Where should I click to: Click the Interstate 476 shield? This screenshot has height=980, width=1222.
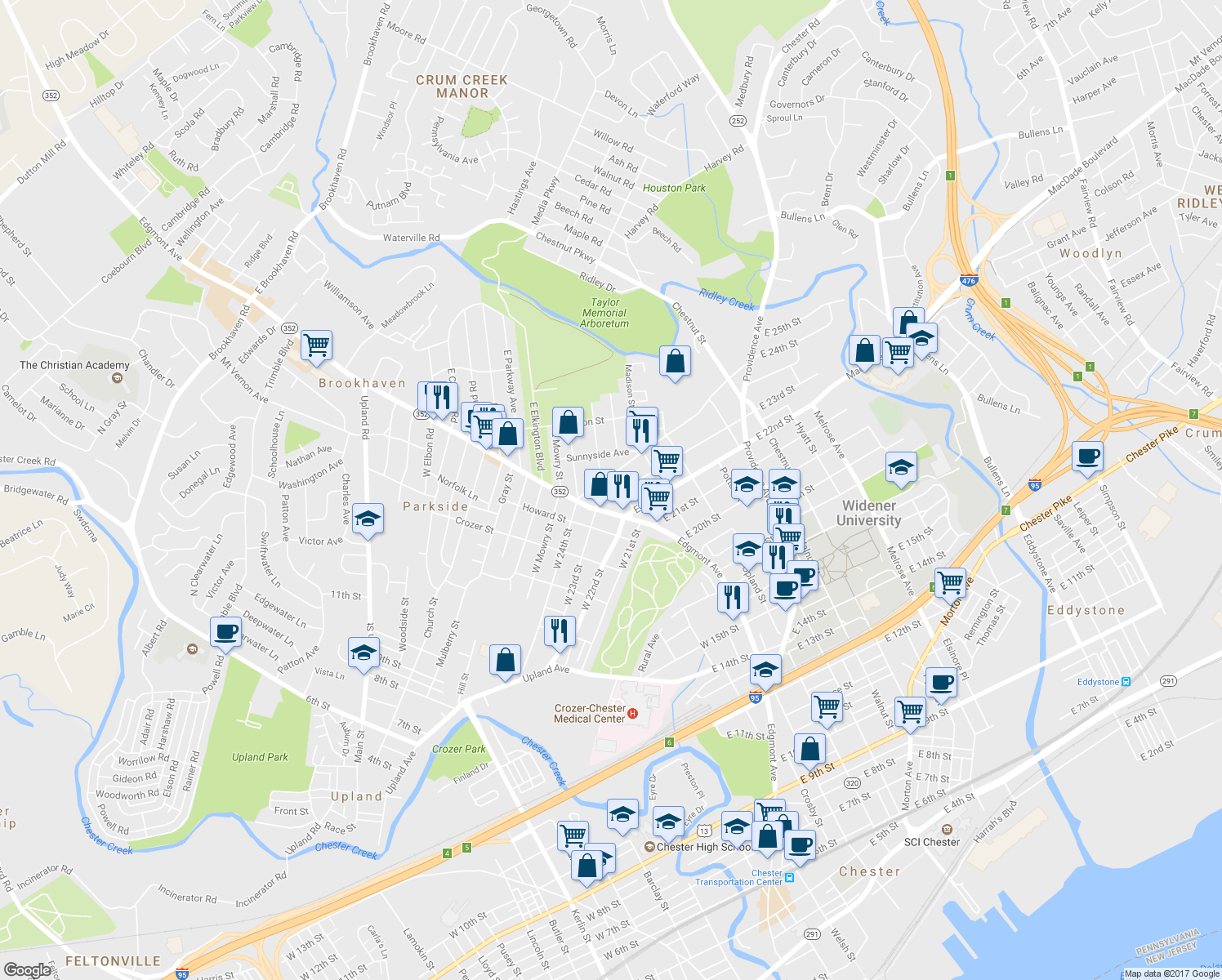tap(969, 280)
